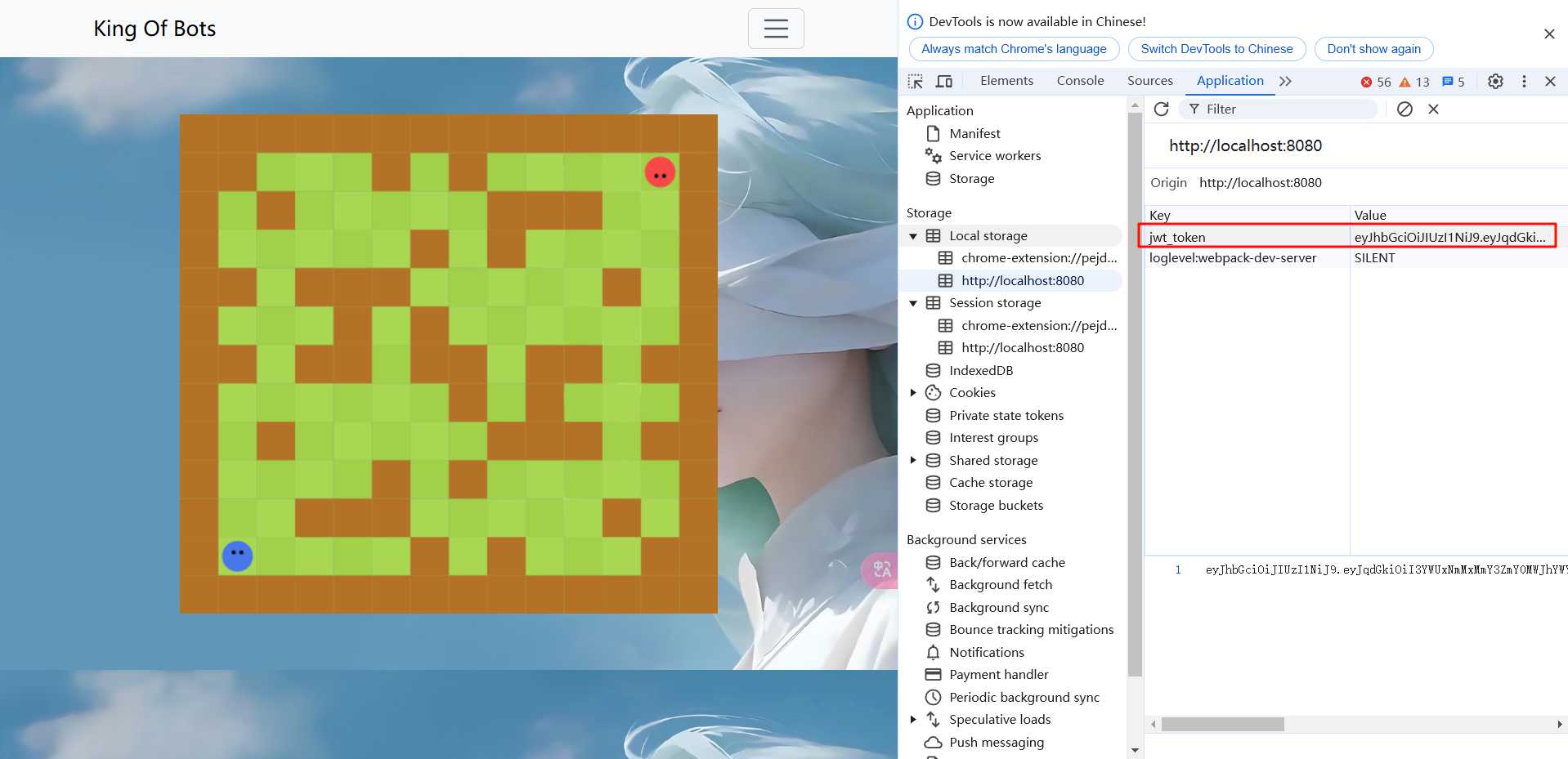1568x759 pixels.
Task: Switch to the Elements tab
Action: click(x=1006, y=80)
